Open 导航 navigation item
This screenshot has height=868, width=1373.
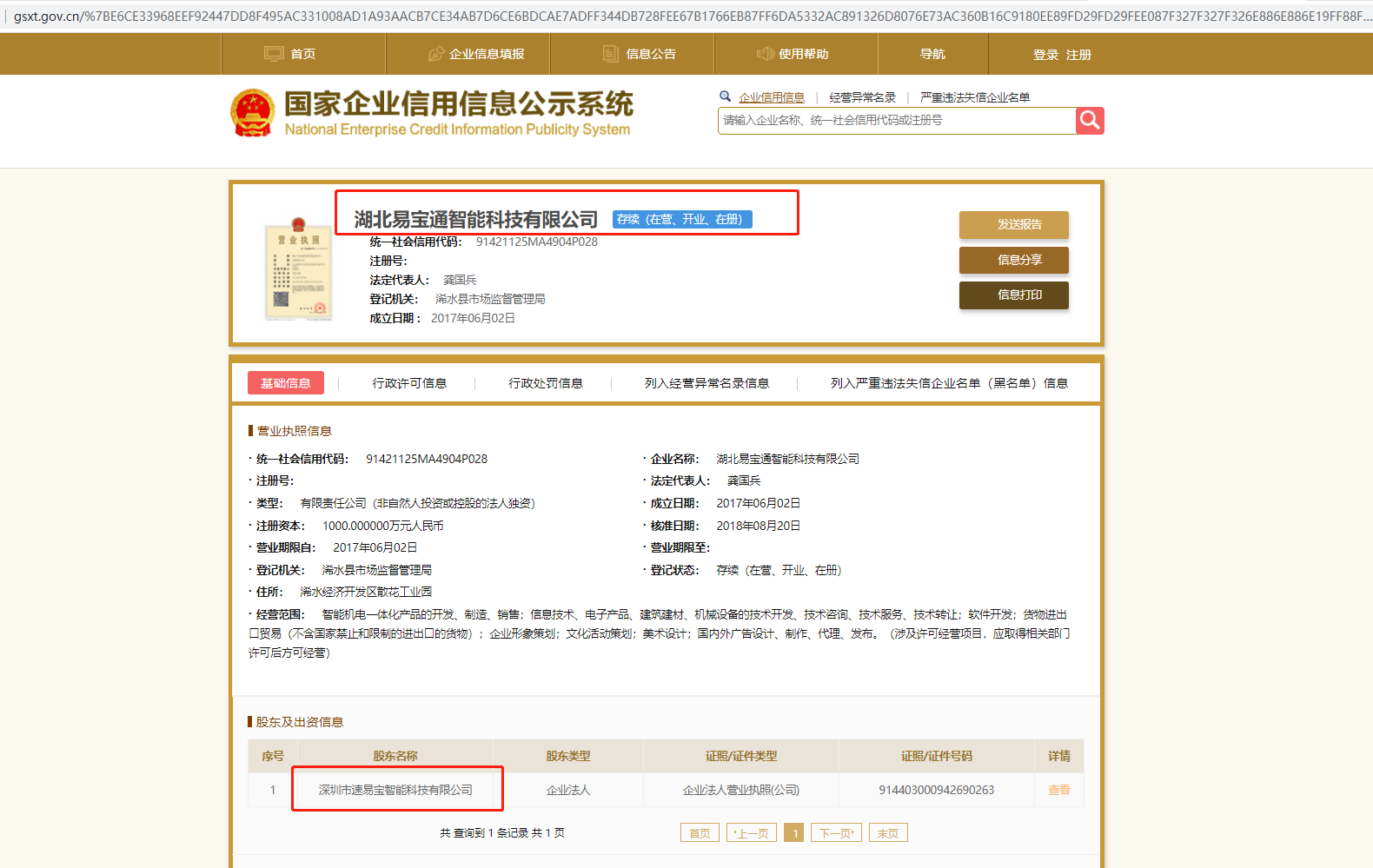click(x=933, y=54)
